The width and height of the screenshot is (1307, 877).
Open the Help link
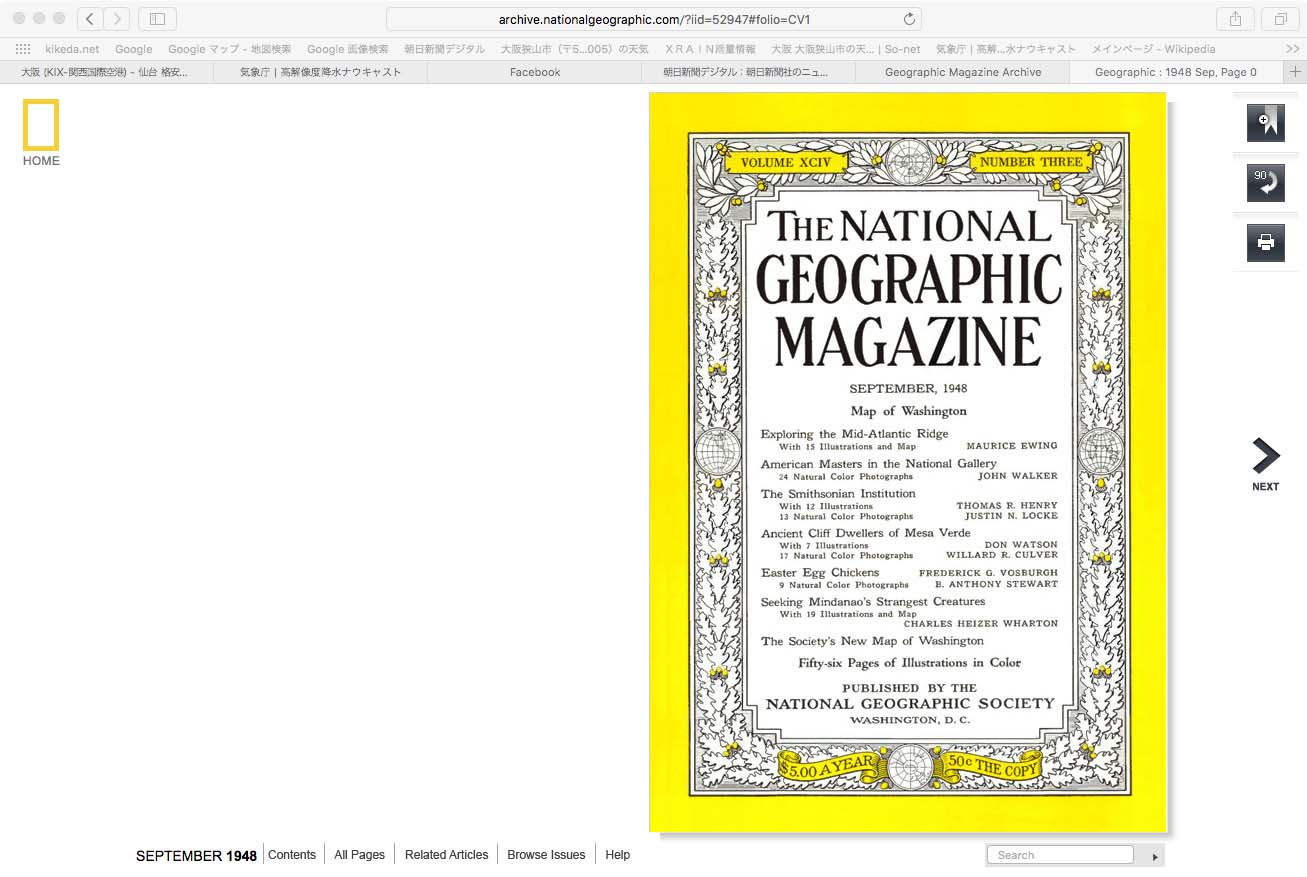618,855
